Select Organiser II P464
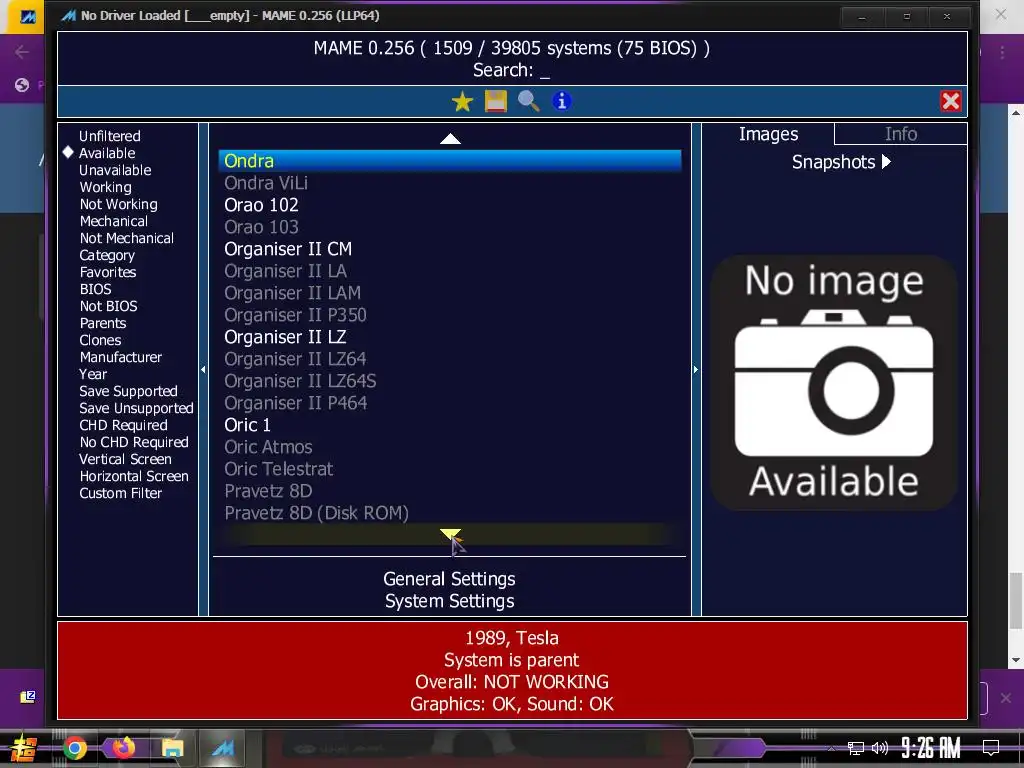Viewport: 1024px width, 768px height. [450, 403]
